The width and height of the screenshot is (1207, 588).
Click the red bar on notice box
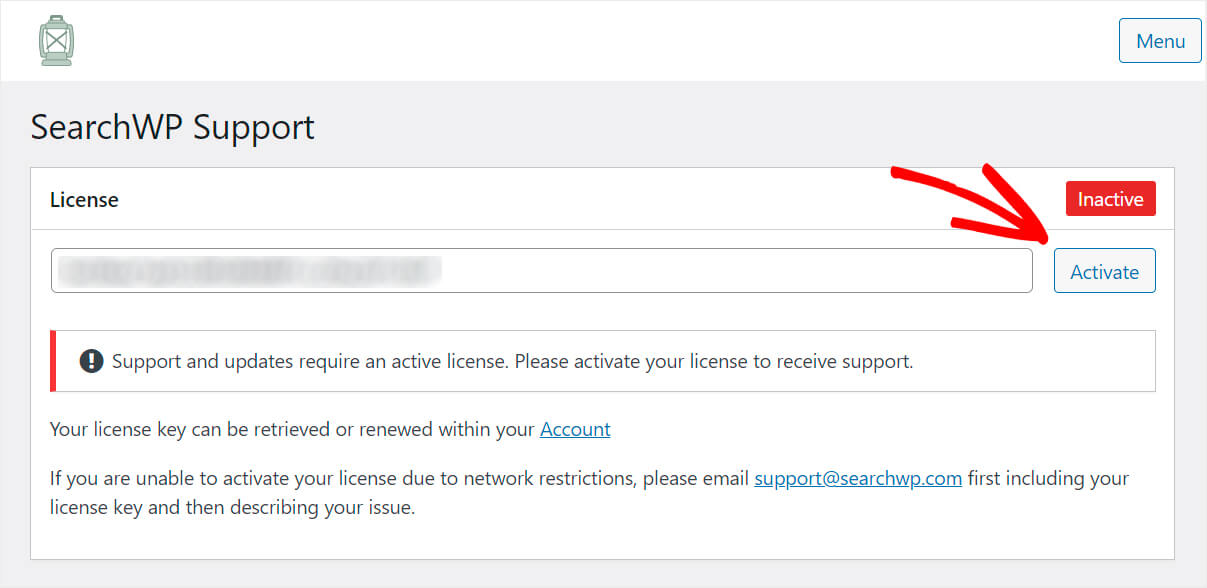click(53, 361)
